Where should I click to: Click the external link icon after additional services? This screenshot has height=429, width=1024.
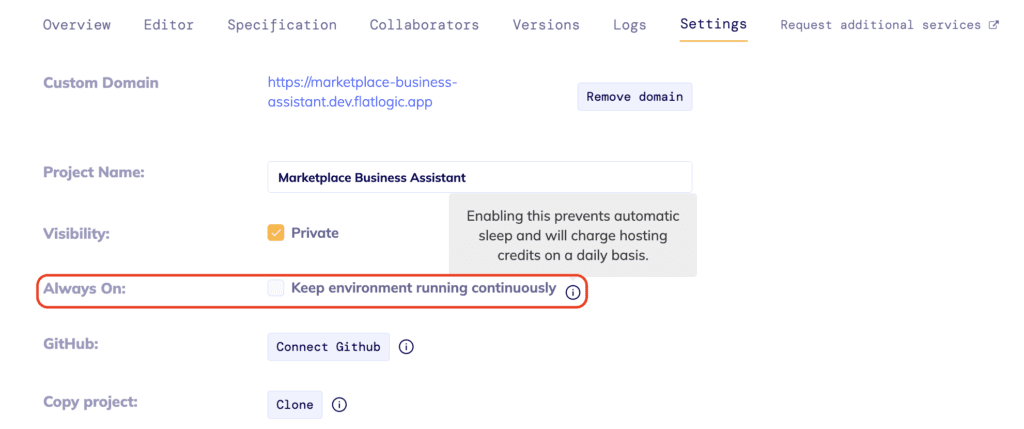point(993,25)
